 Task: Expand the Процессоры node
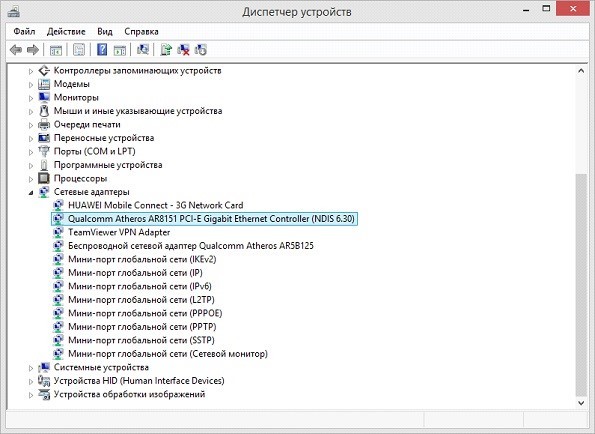[x=31, y=179]
